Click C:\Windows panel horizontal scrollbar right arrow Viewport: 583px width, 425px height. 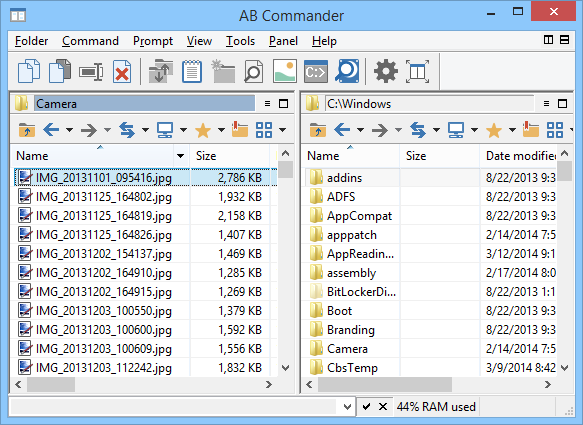[548, 384]
